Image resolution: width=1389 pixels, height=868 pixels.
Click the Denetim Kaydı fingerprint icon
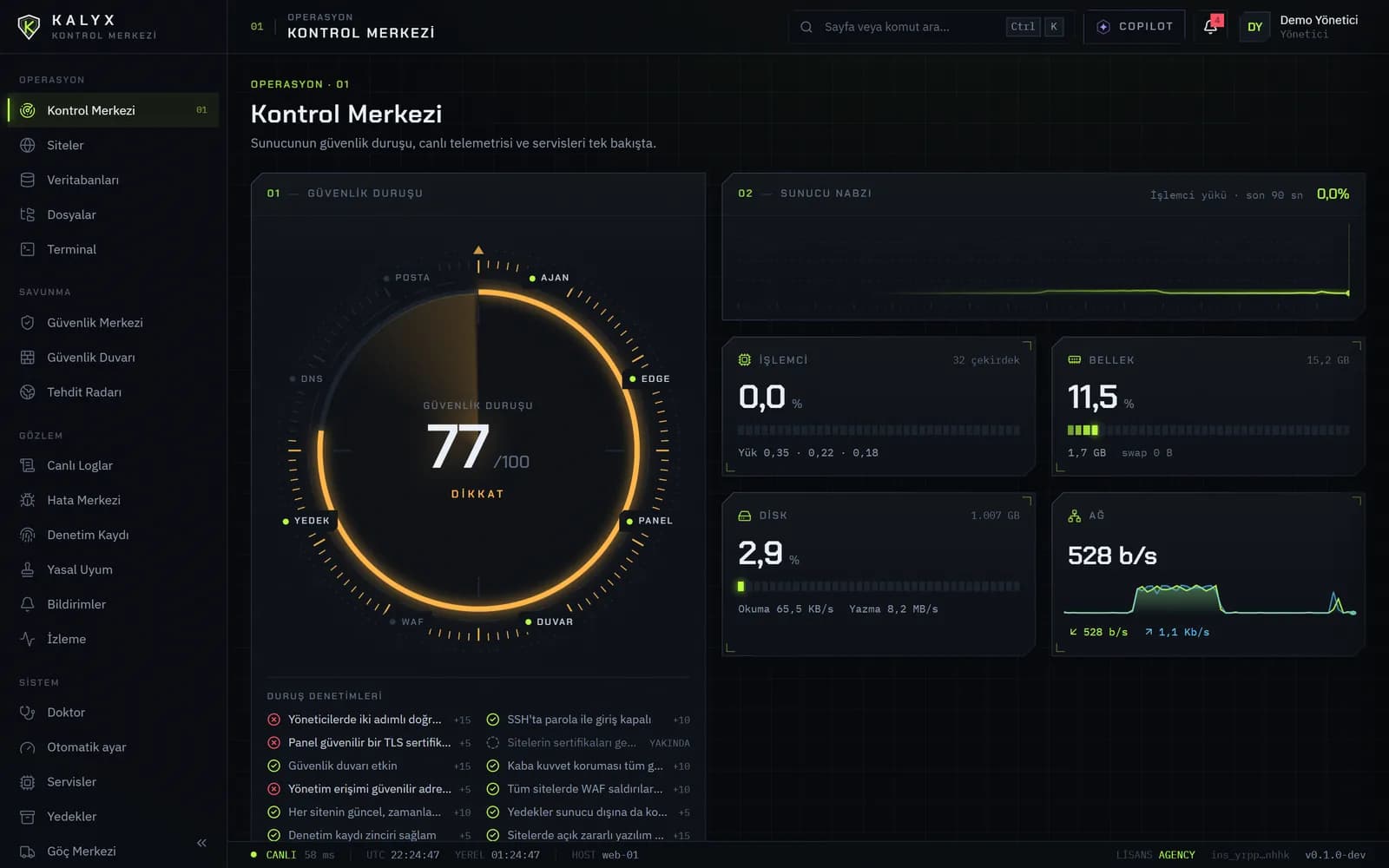(28, 535)
